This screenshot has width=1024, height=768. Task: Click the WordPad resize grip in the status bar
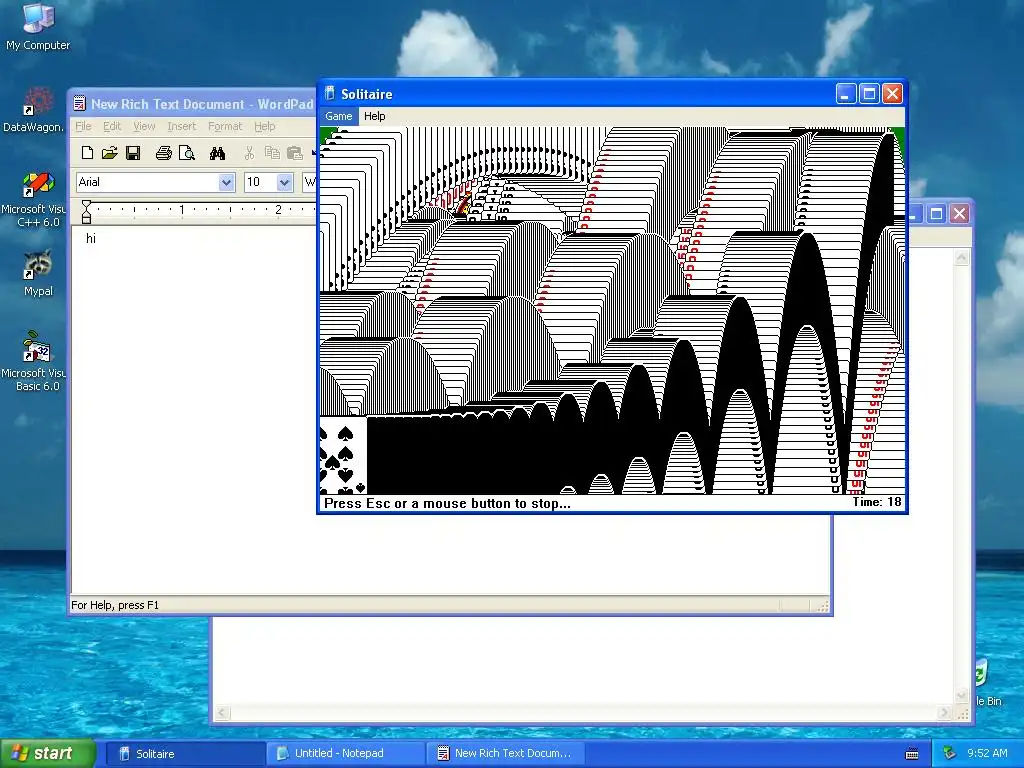tap(824, 607)
